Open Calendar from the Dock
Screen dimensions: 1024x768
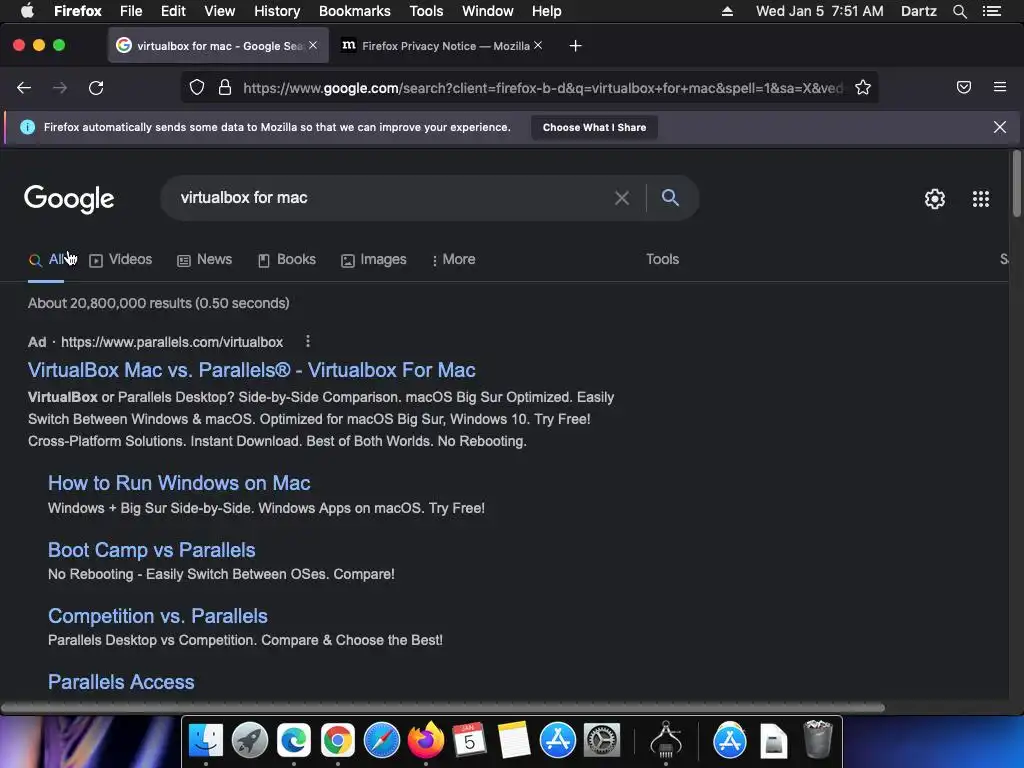coord(470,740)
